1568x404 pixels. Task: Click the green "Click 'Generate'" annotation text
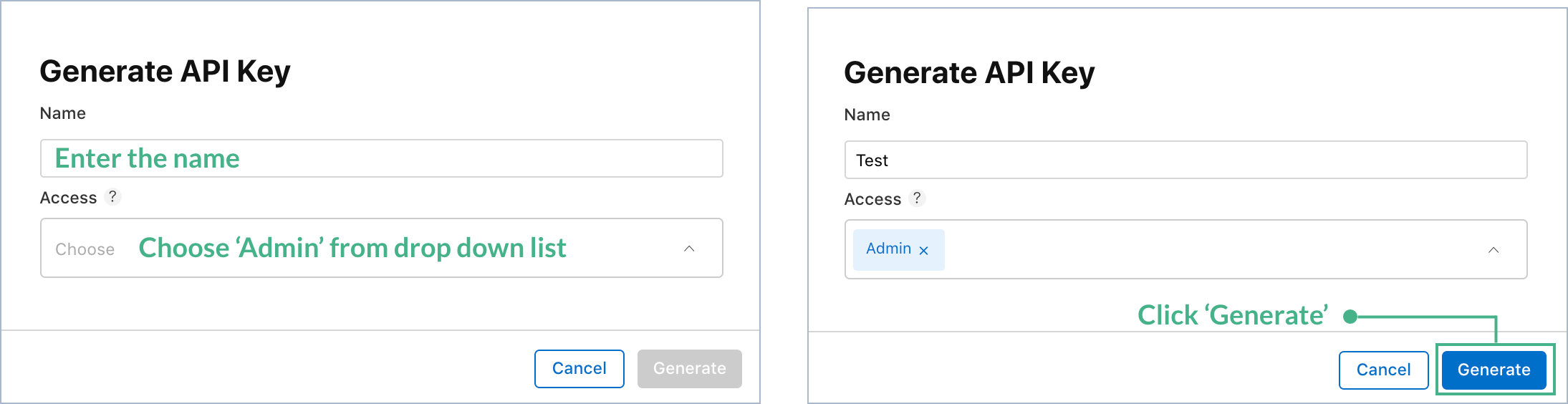coord(1232,315)
